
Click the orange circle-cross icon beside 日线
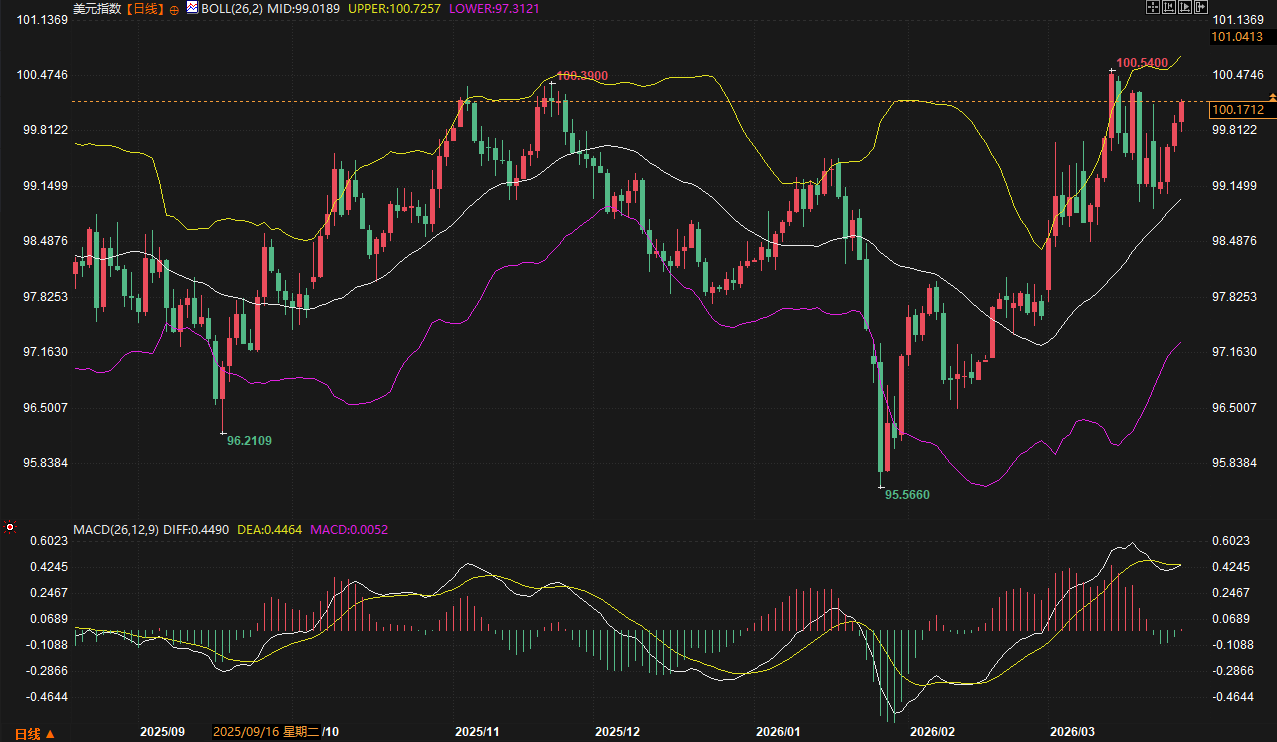[174, 9]
